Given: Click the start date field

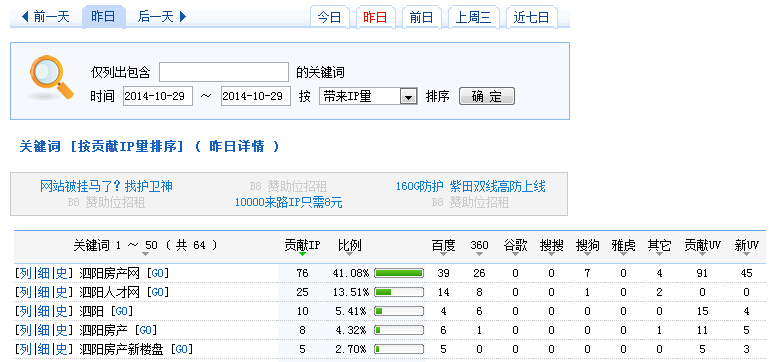Looking at the screenshot, I should [x=158, y=97].
